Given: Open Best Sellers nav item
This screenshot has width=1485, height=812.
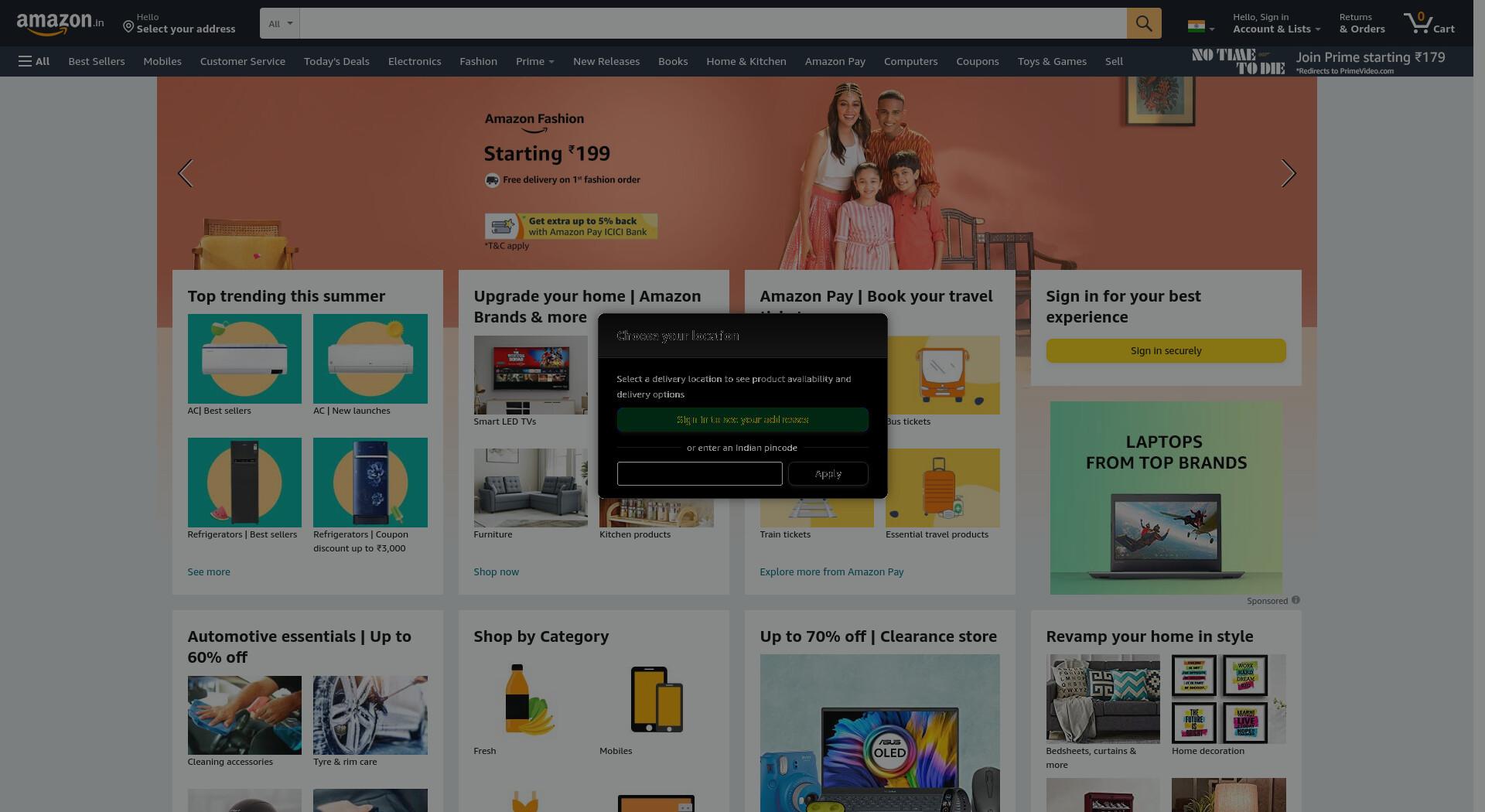Looking at the screenshot, I should tap(97, 61).
